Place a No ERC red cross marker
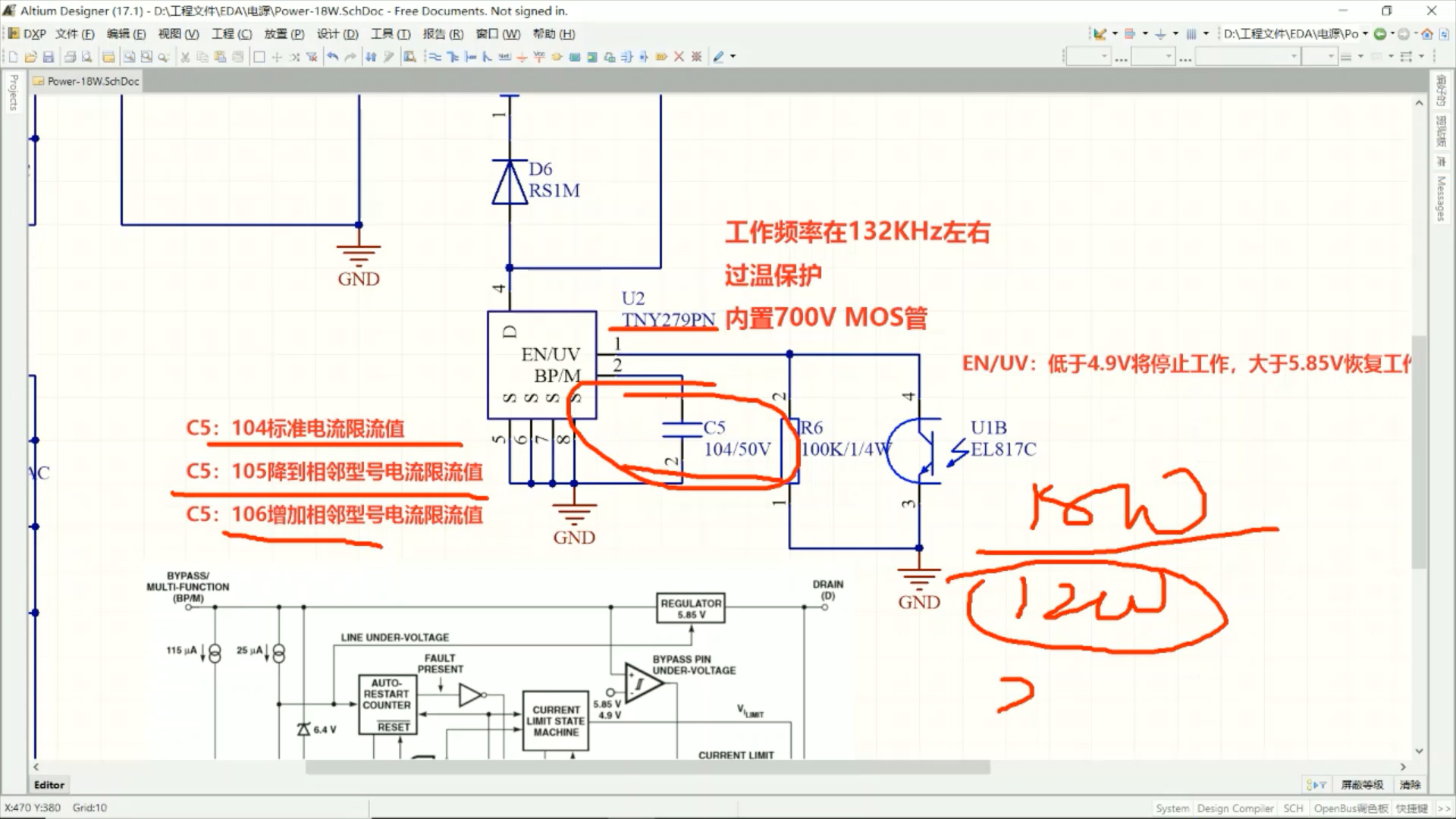1456x819 pixels. click(679, 57)
